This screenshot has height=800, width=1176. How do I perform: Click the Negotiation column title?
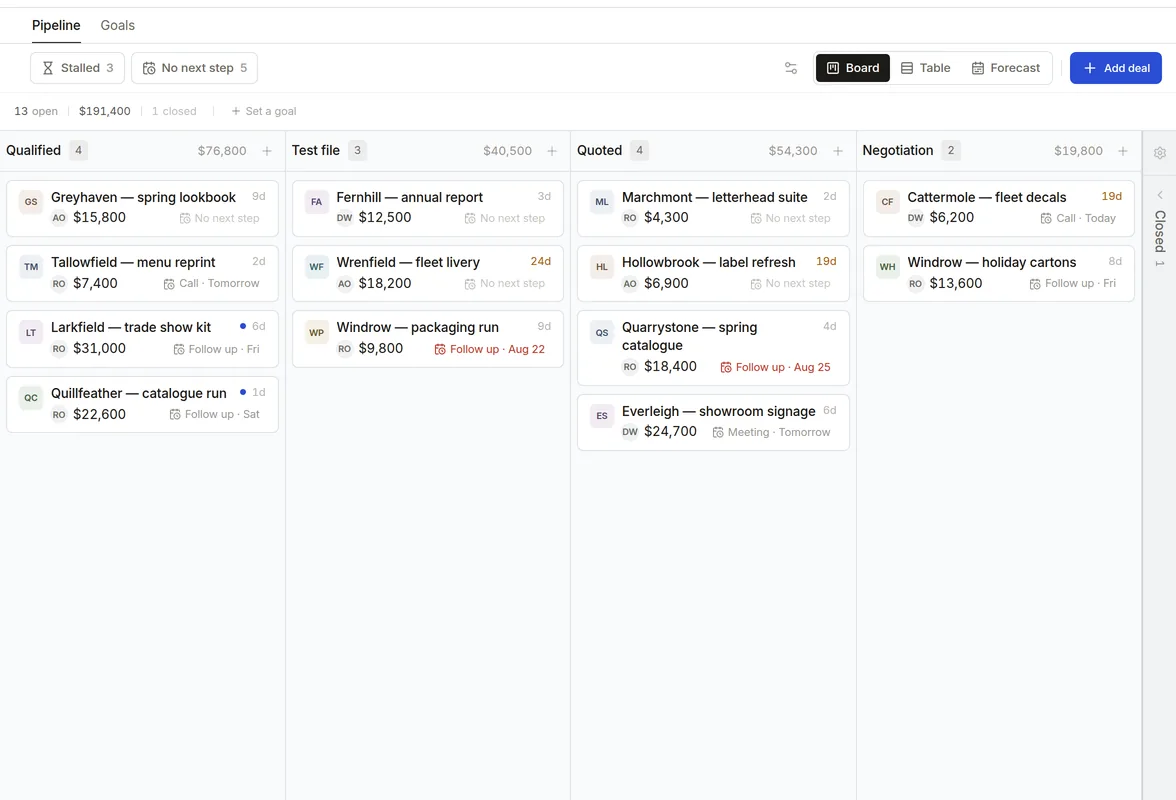[x=898, y=151]
